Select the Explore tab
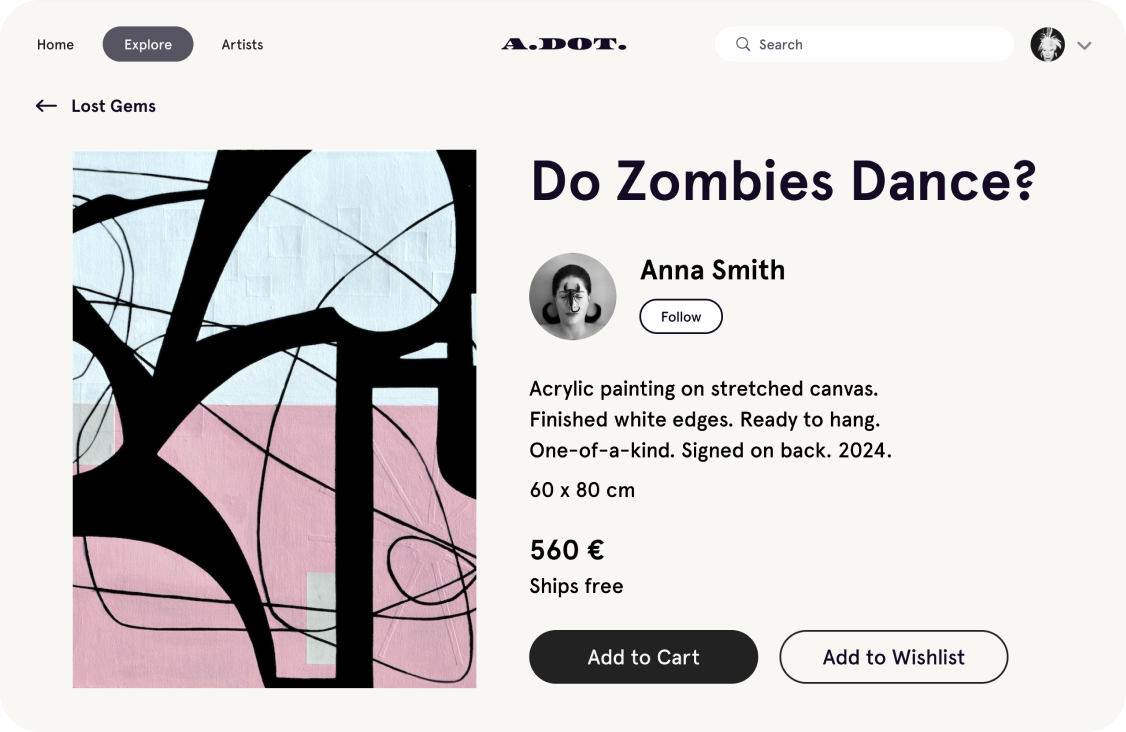 click(148, 44)
